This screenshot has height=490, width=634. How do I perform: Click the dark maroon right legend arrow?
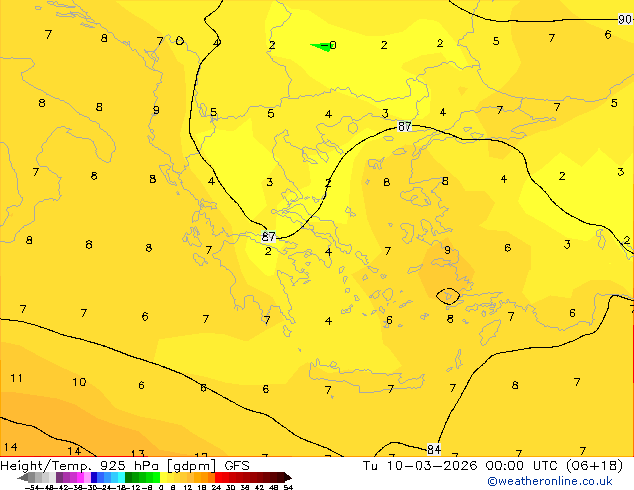(x=288, y=477)
